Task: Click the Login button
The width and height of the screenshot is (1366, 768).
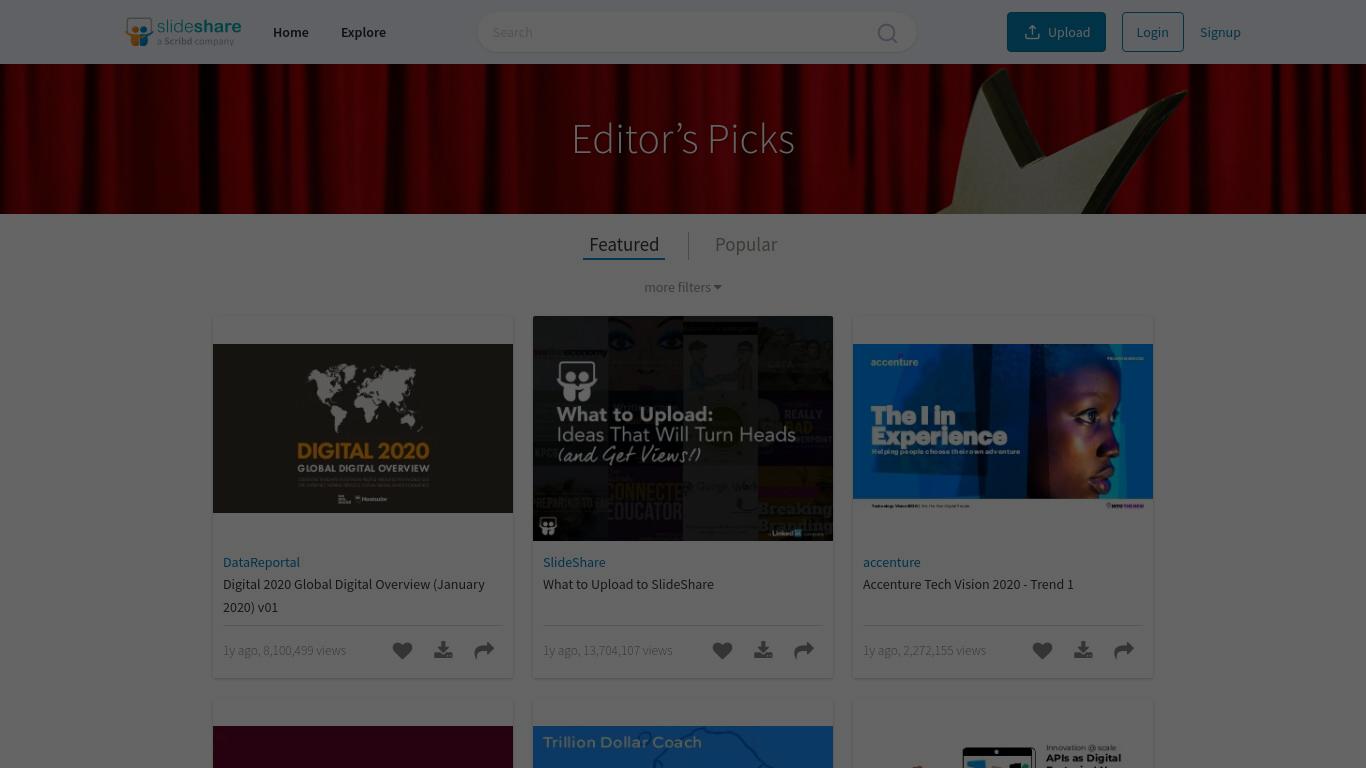Action: 1152,32
